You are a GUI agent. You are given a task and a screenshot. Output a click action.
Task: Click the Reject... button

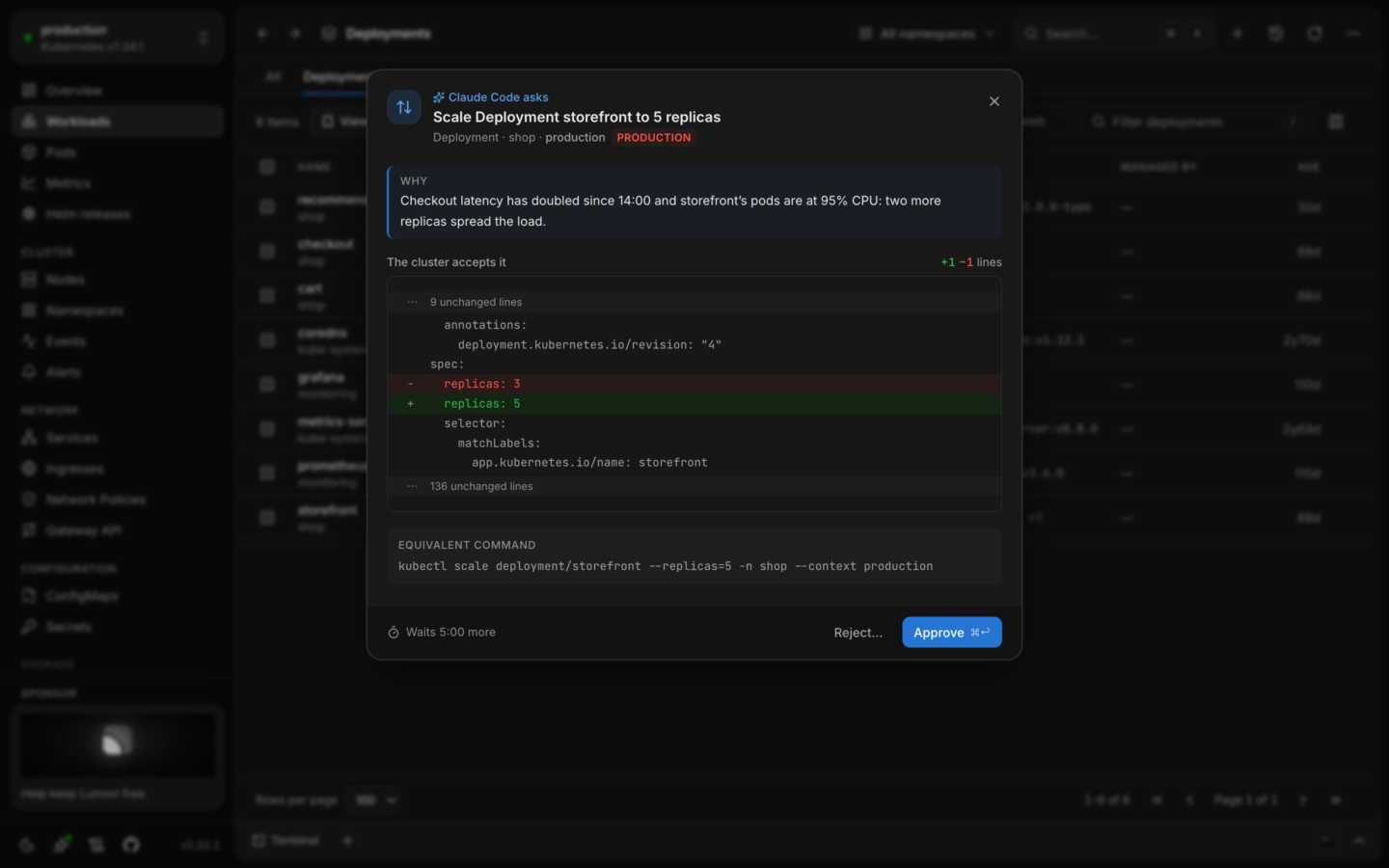tap(858, 633)
